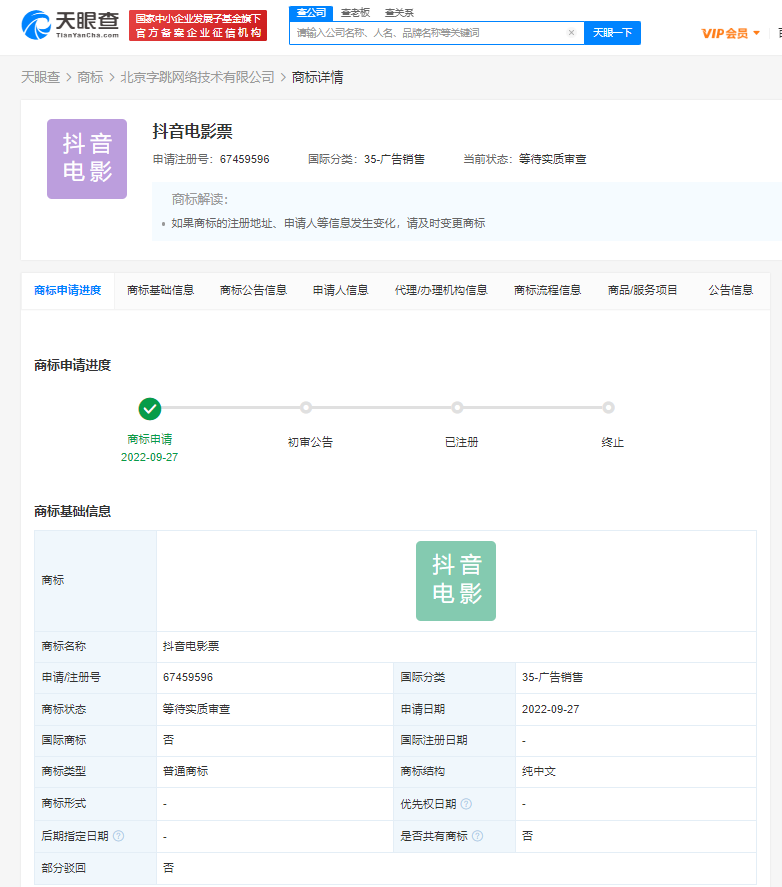782x887 pixels.
Task: Select the 查老板 search mode
Action: tap(353, 12)
